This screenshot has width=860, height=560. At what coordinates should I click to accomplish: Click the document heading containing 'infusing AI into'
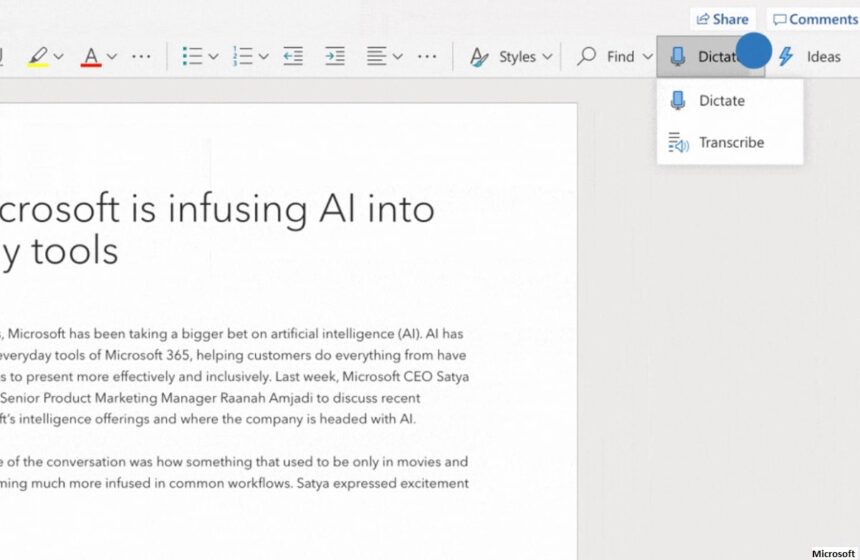point(218,210)
